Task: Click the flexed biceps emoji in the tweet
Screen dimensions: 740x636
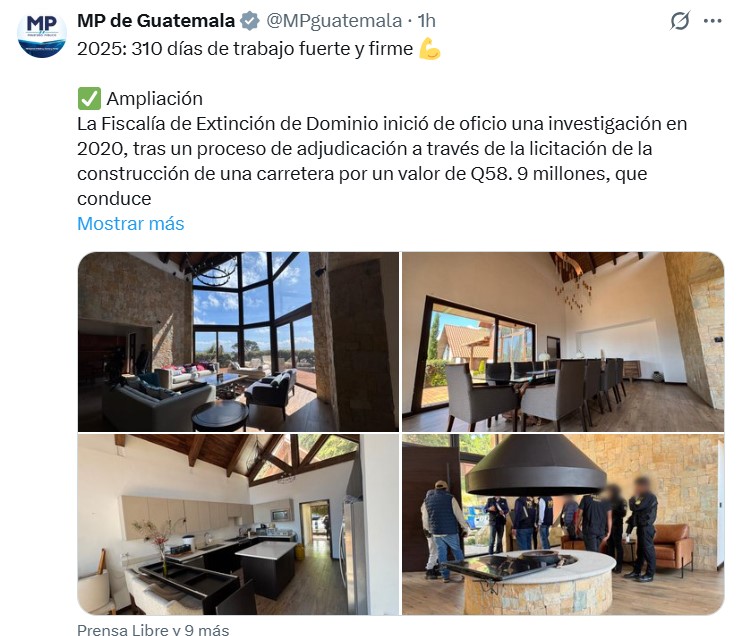Action: click(x=429, y=49)
